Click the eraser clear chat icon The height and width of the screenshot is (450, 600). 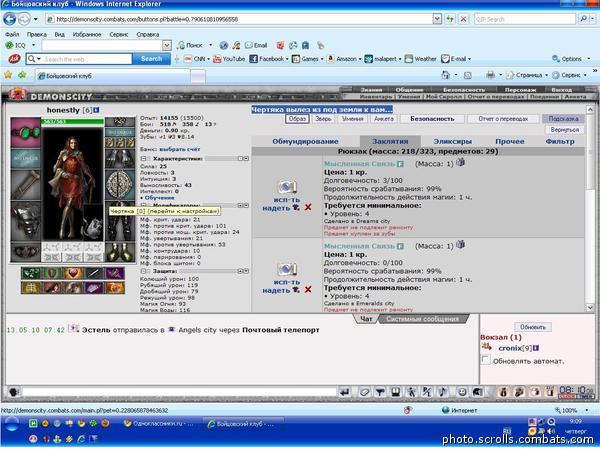click(x=364, y=392)
